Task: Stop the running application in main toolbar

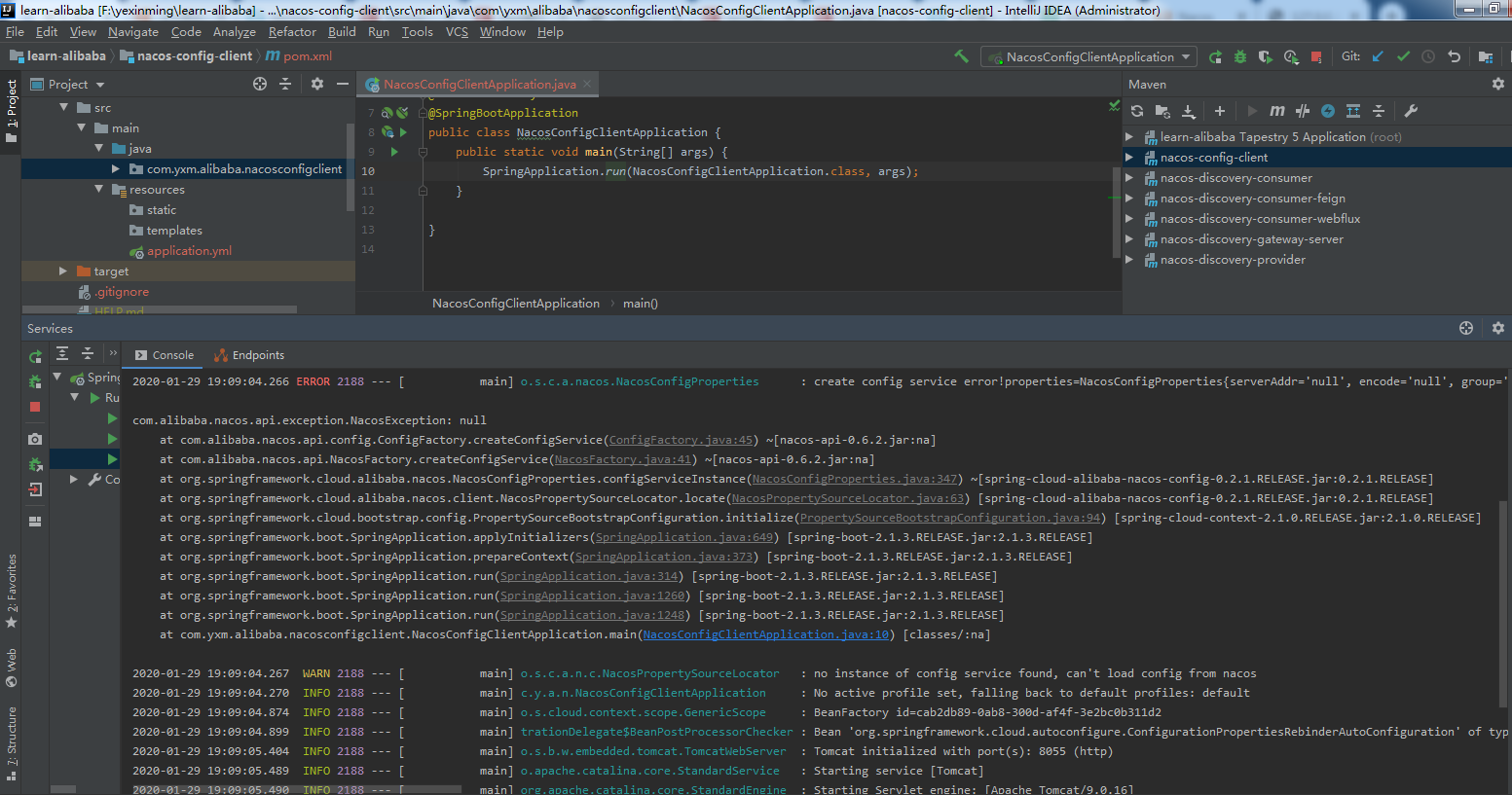Action: point(1316,56)
